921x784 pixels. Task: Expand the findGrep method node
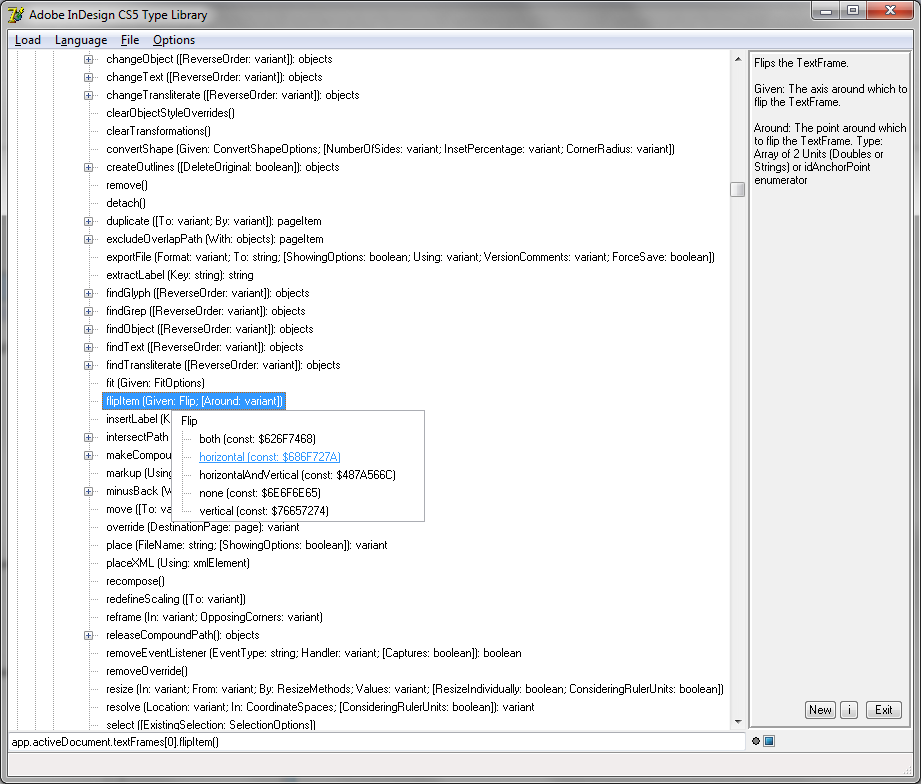(88, 311)
